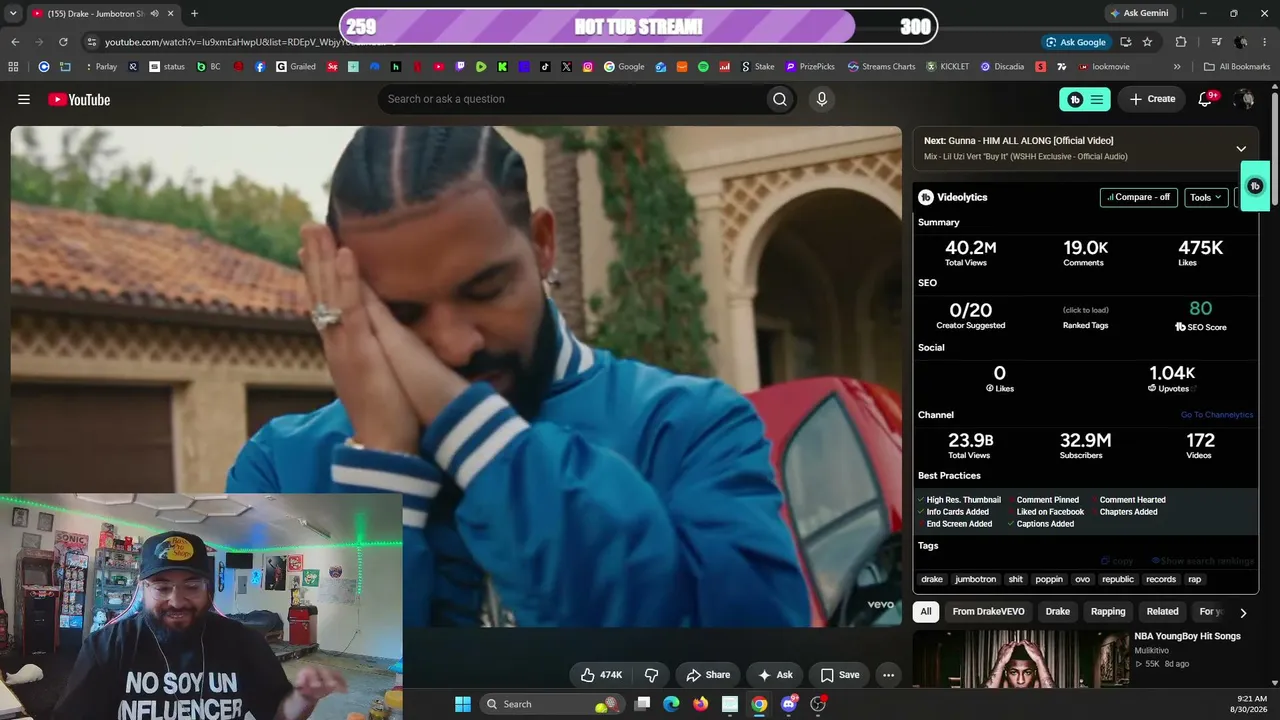
Task: Open the YouTube account avatar menu
Action: 1244,99
